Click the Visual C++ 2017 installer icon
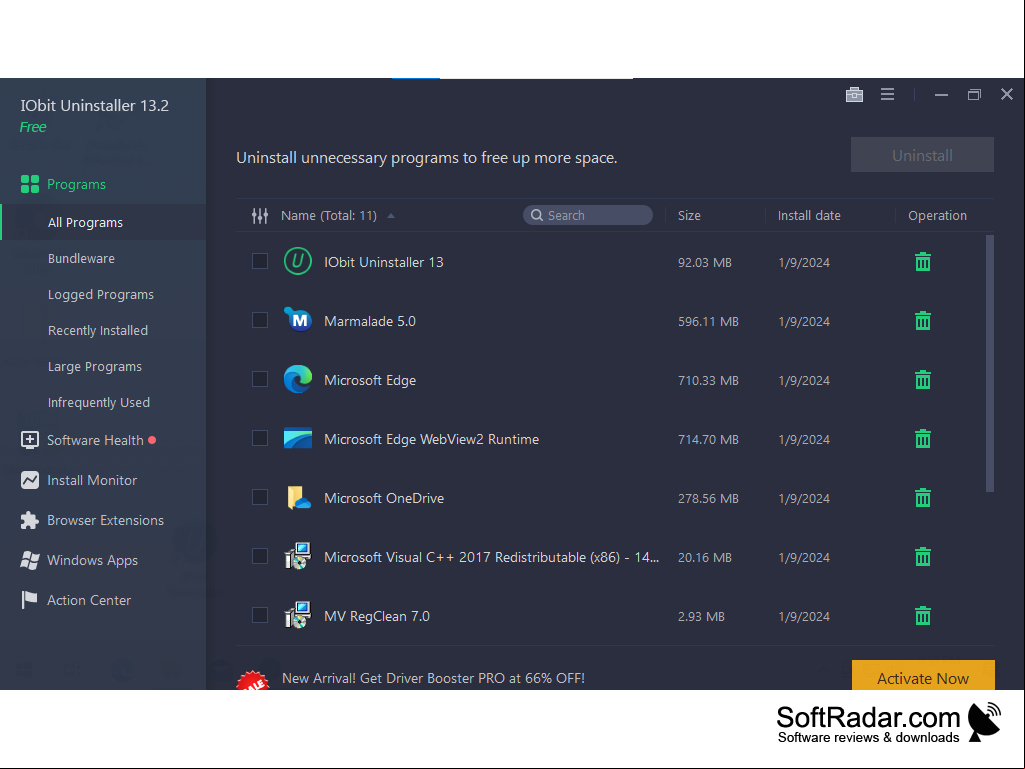Viewport: 1025px width, 769px height. click(297, 556)
